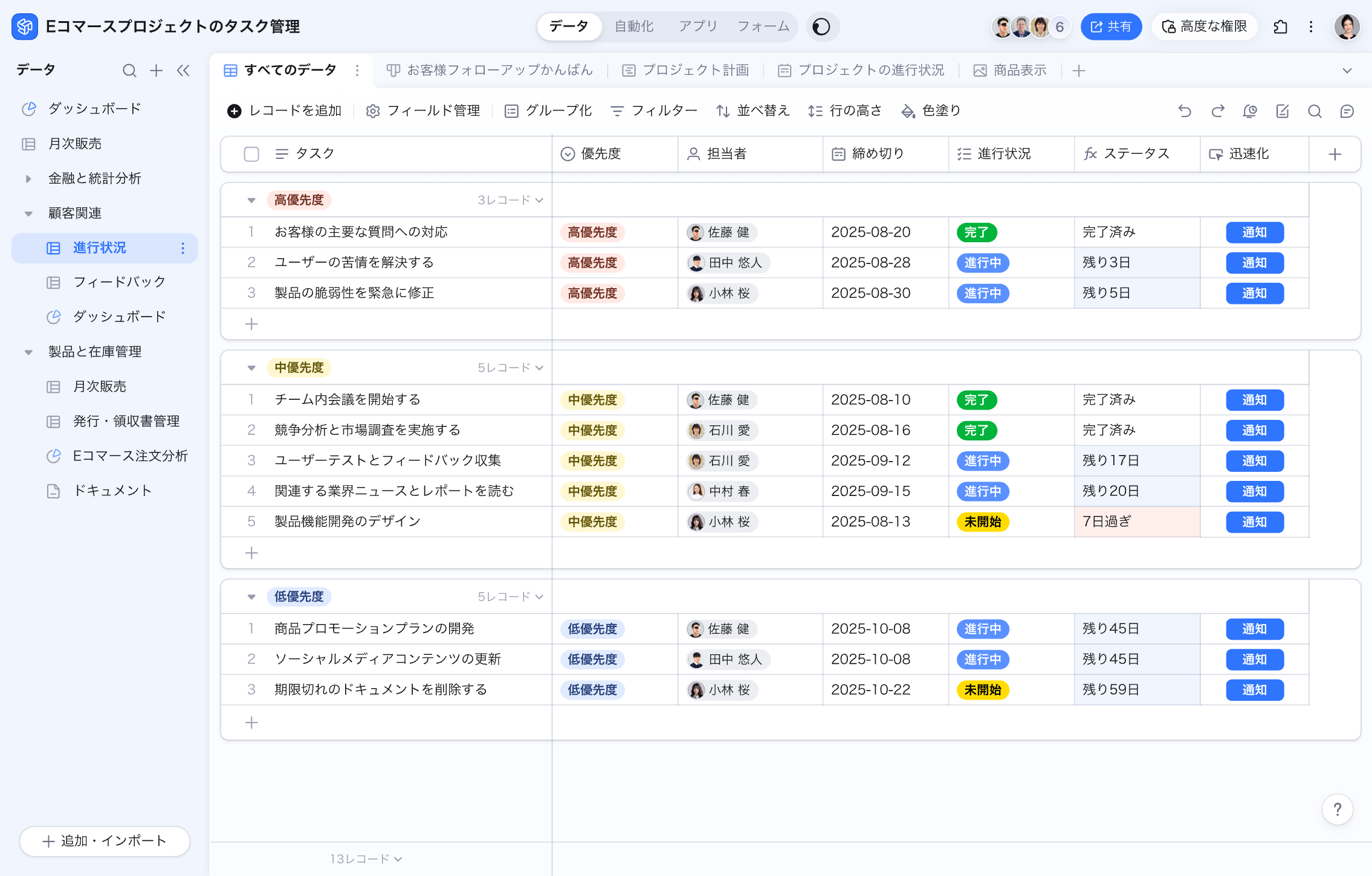Add new column with plus in header

[x=1335, y=154]
